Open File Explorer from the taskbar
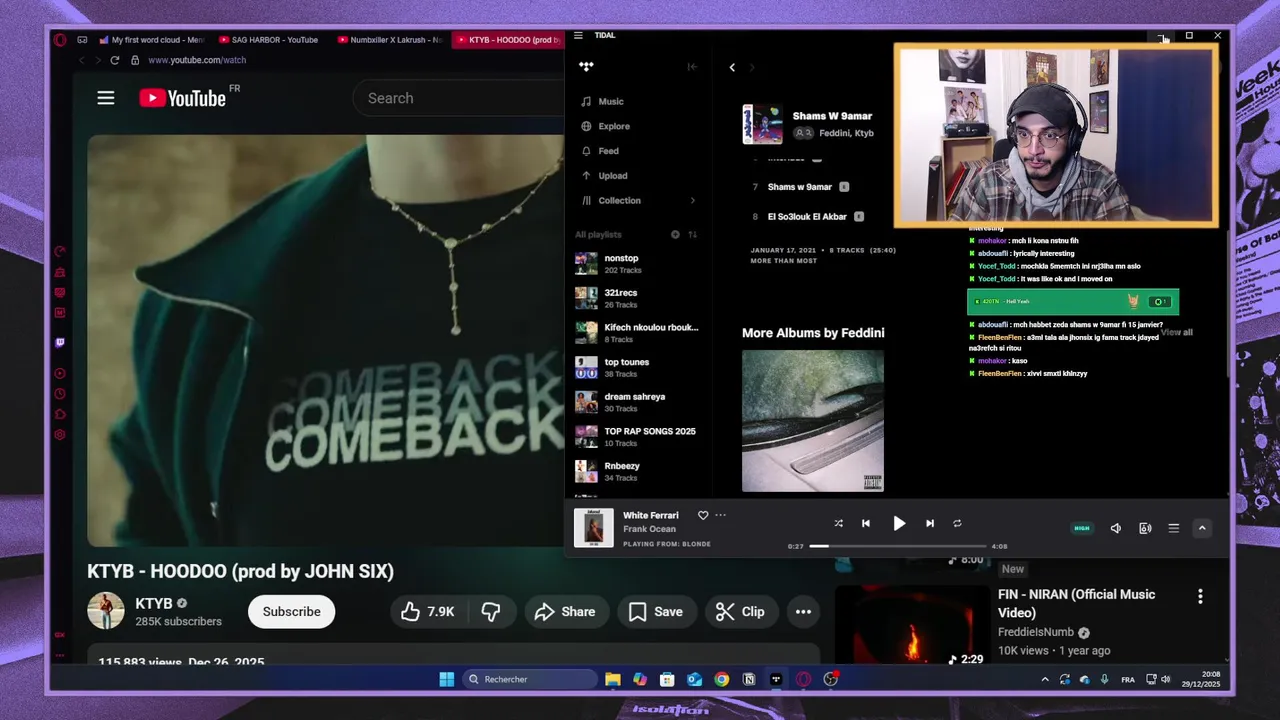The image size is (1280, 720). (613, 679)
